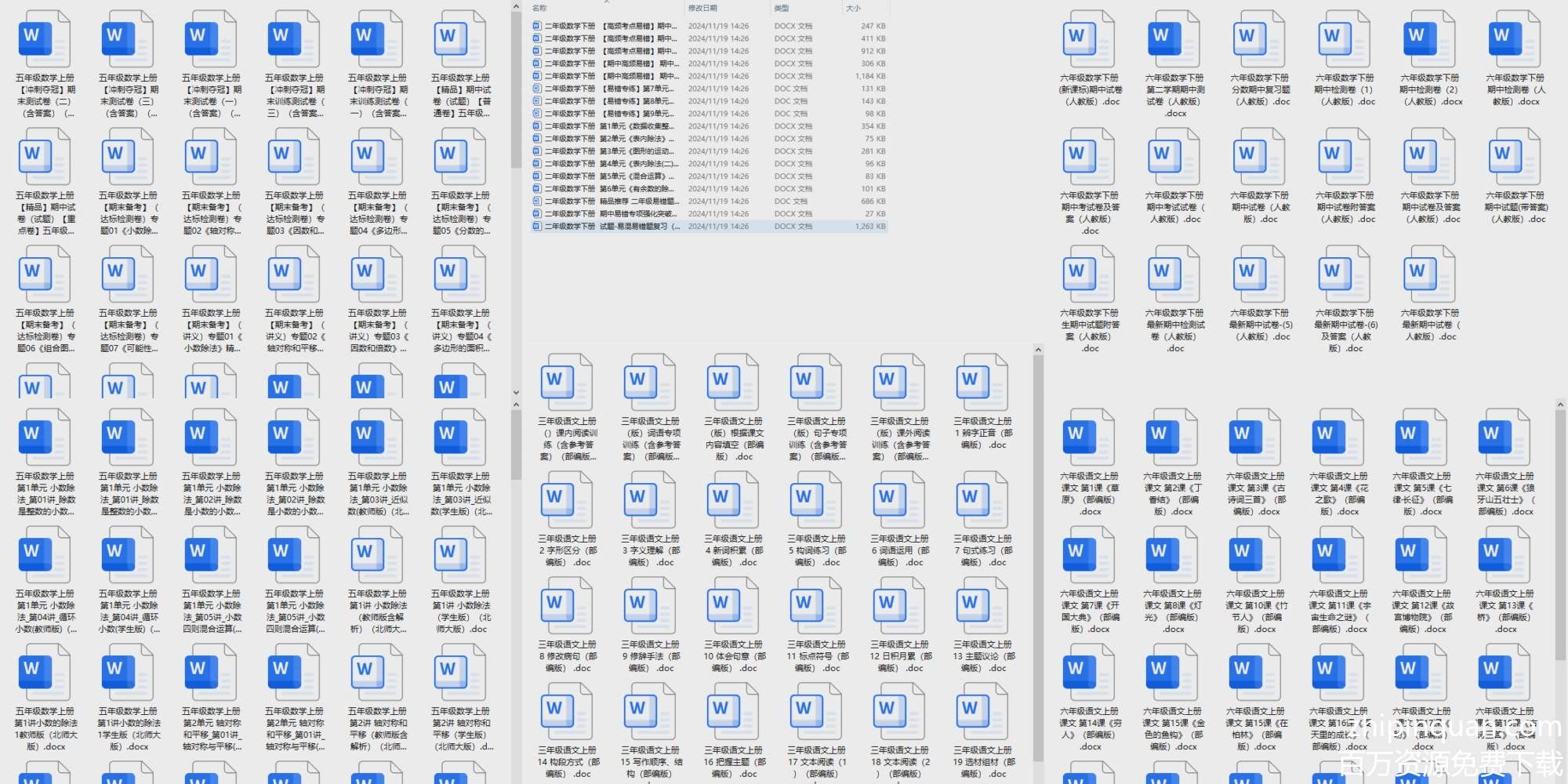Select 期末备考 达标检测卷 专题05《分数的 file icon
The image size is (1568, 784).
click(x=459, y=156)
